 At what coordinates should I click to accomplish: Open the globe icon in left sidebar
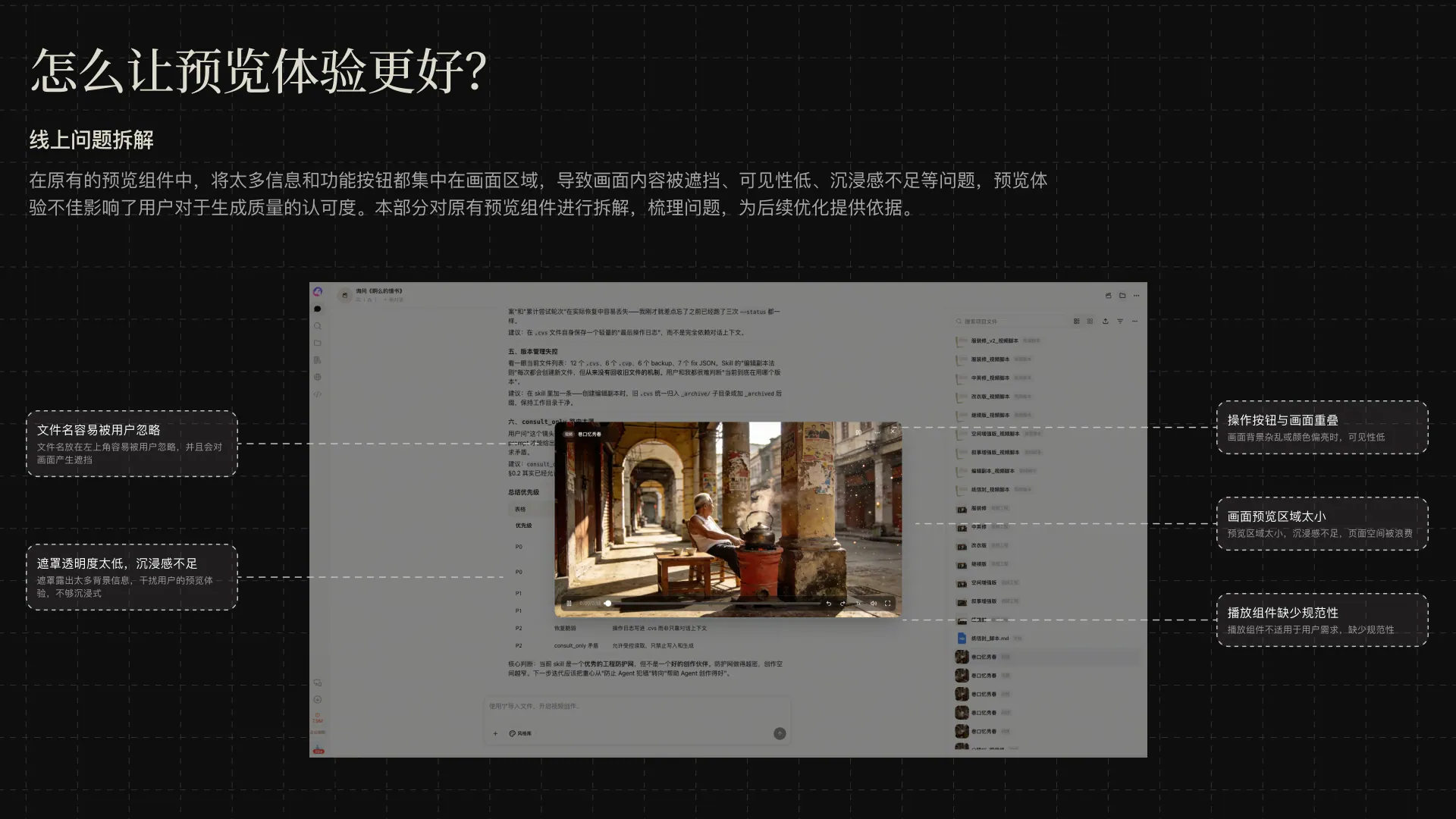[318, 377]
